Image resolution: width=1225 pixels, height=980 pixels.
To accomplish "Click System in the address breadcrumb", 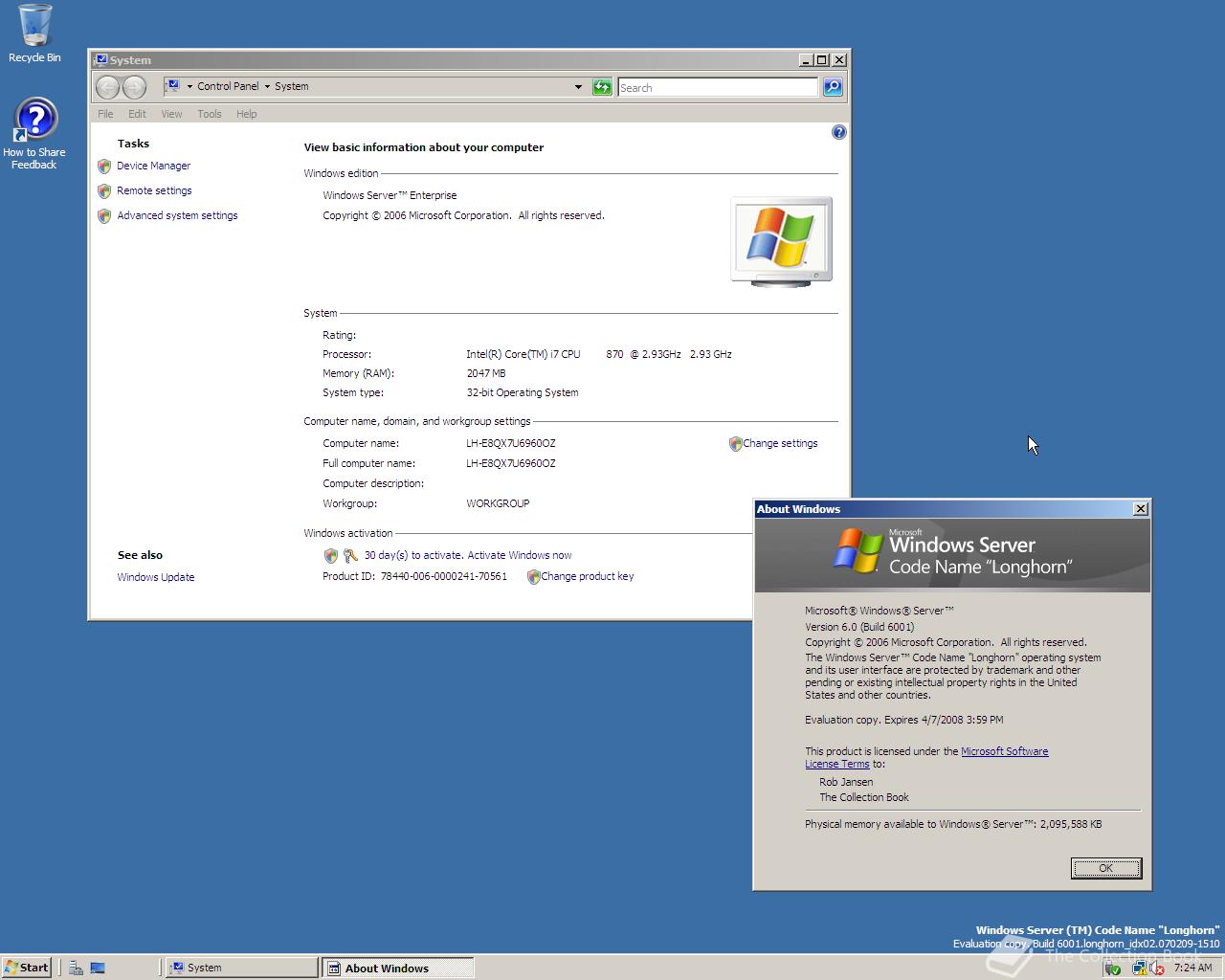I will coord(292,86).
